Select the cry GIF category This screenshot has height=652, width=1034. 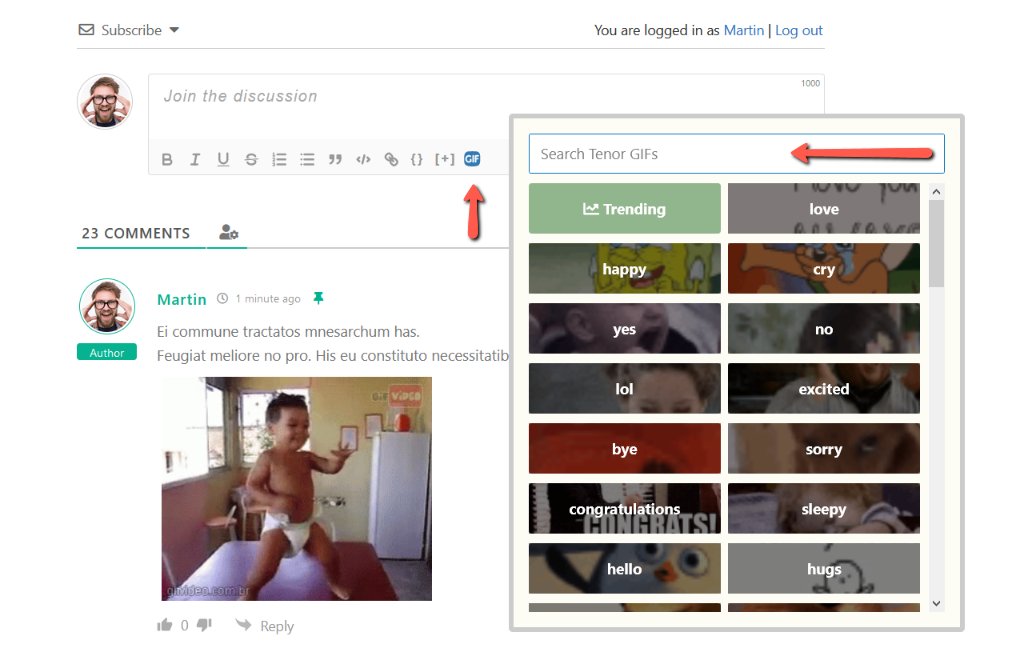point(824,268)
